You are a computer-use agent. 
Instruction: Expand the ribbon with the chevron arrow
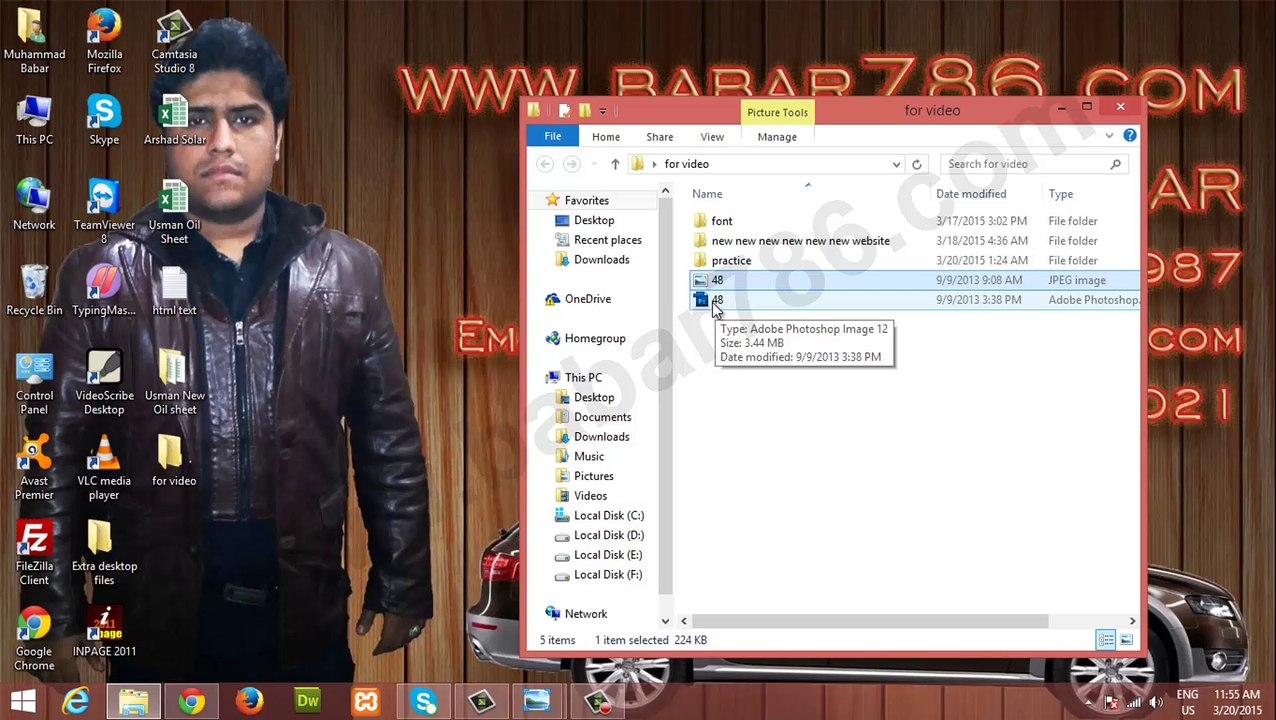point(1109,136)
